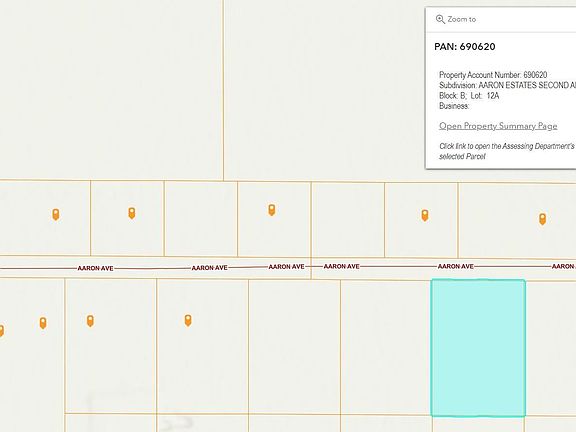The height and width of the screenshot is (432, 576).
Task: Select the empty parcel left of the cyan lot
Action: click(385, 348)
